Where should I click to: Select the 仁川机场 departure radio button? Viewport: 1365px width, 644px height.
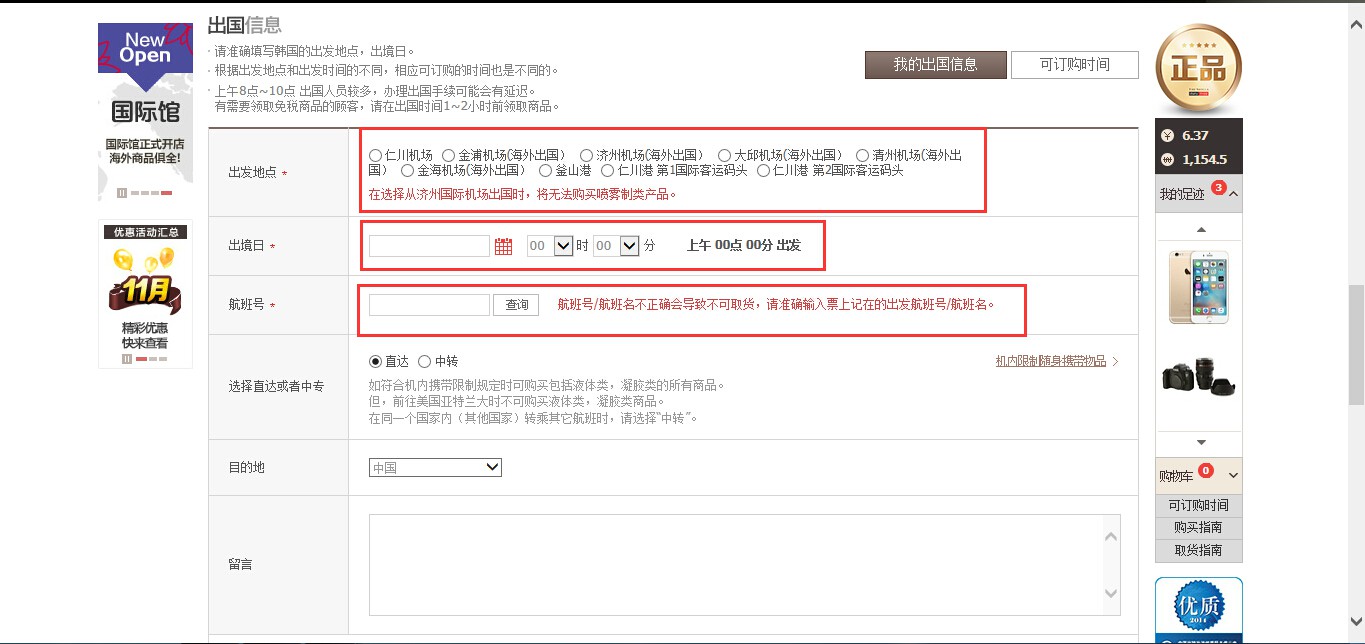pos(378,154)
